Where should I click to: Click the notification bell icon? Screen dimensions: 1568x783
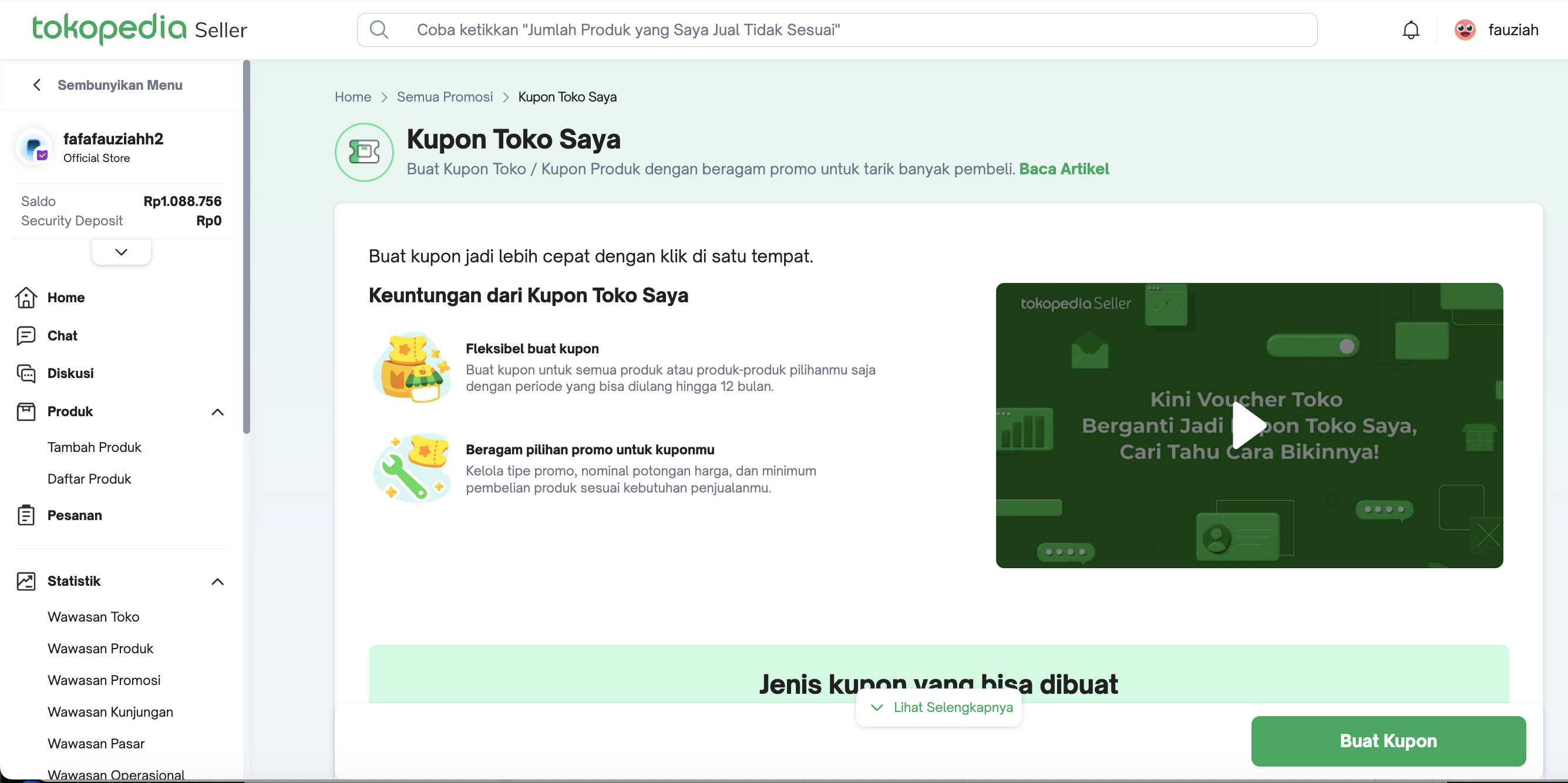click(1411, 30)
